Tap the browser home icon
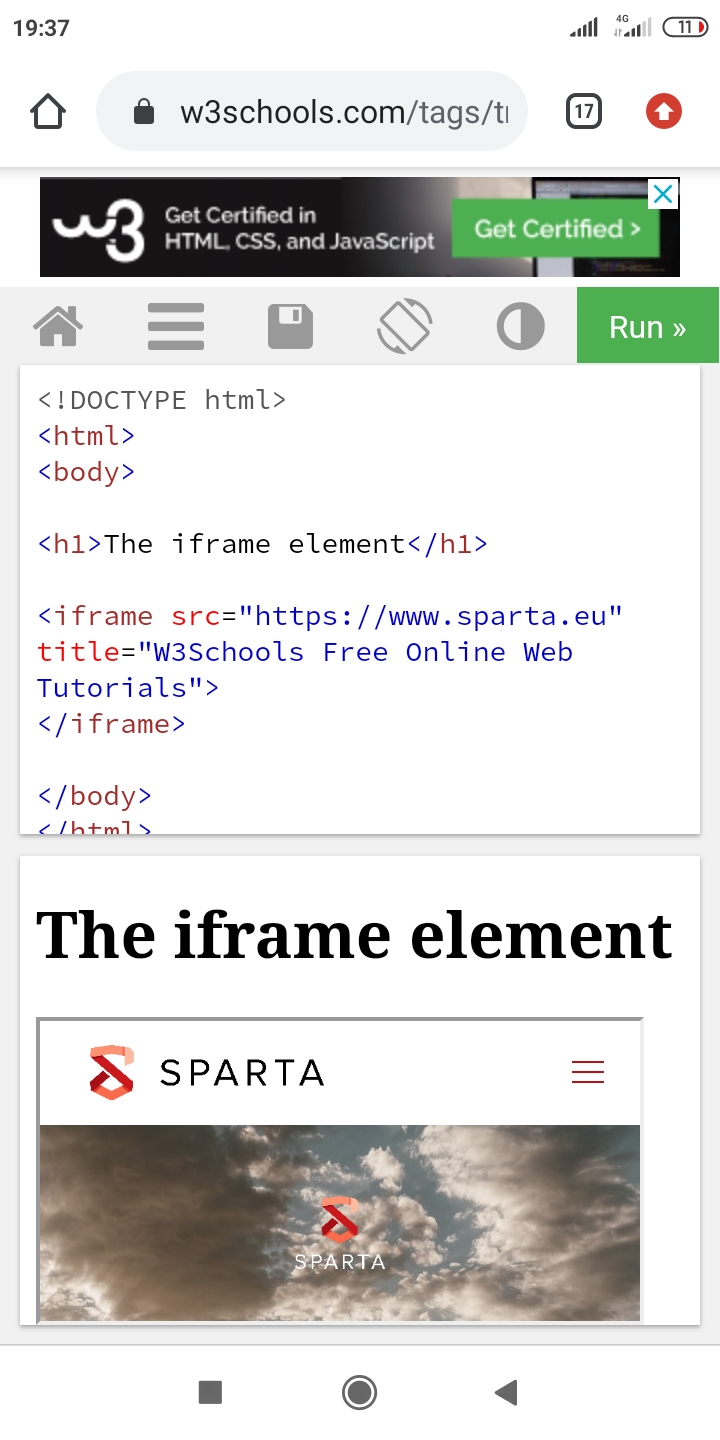 coord(48,111)
